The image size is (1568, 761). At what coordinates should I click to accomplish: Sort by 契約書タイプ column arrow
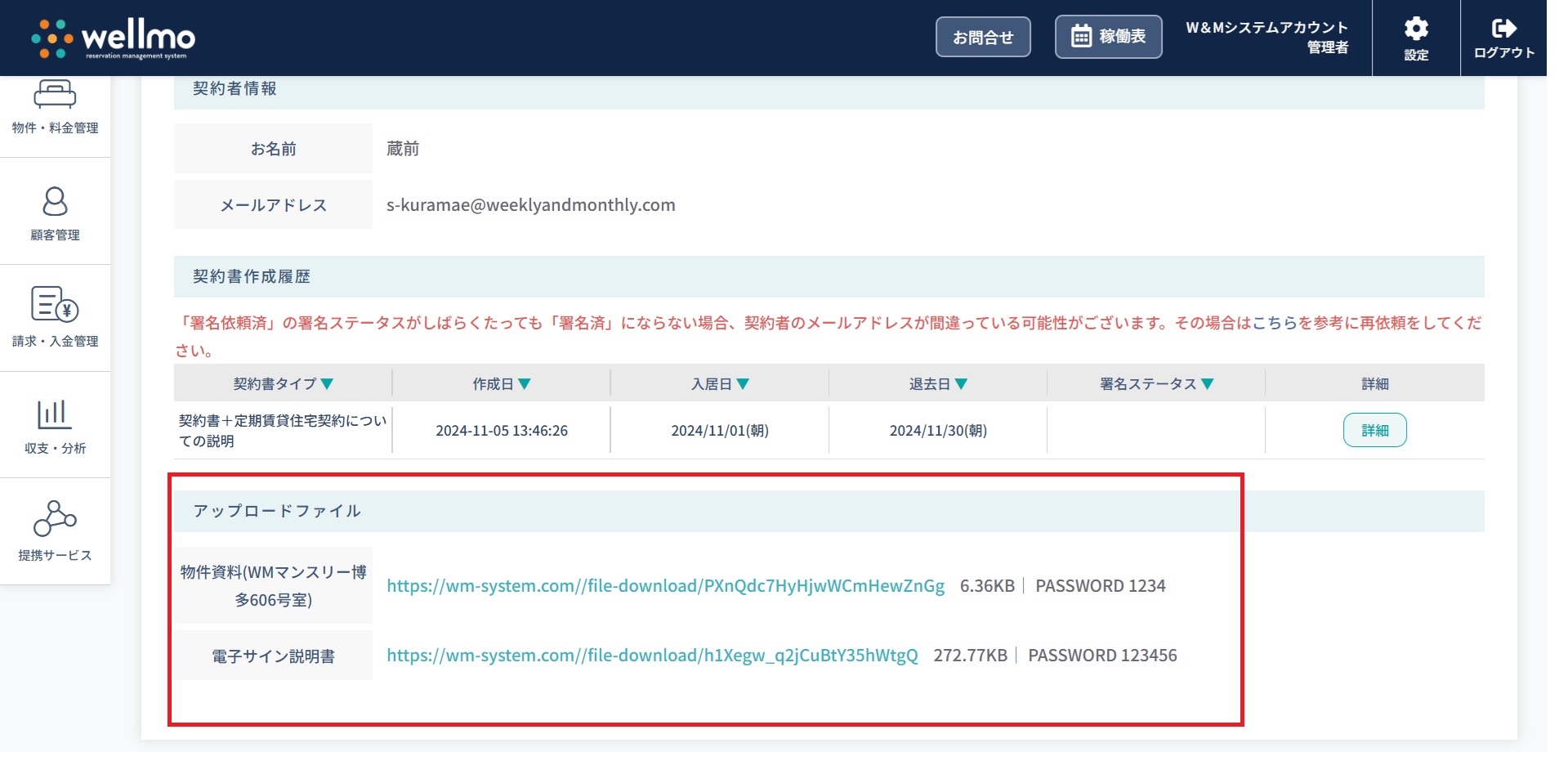coord(327,384)
